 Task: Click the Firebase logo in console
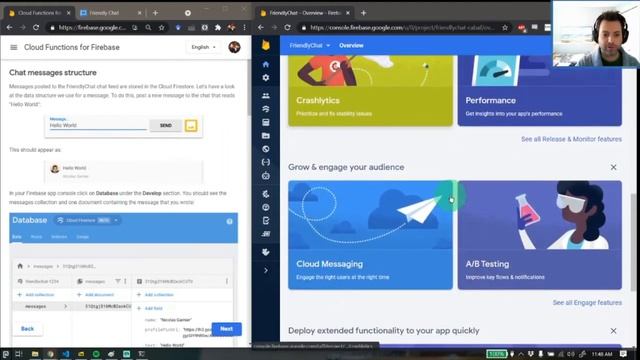click(266, 45)
